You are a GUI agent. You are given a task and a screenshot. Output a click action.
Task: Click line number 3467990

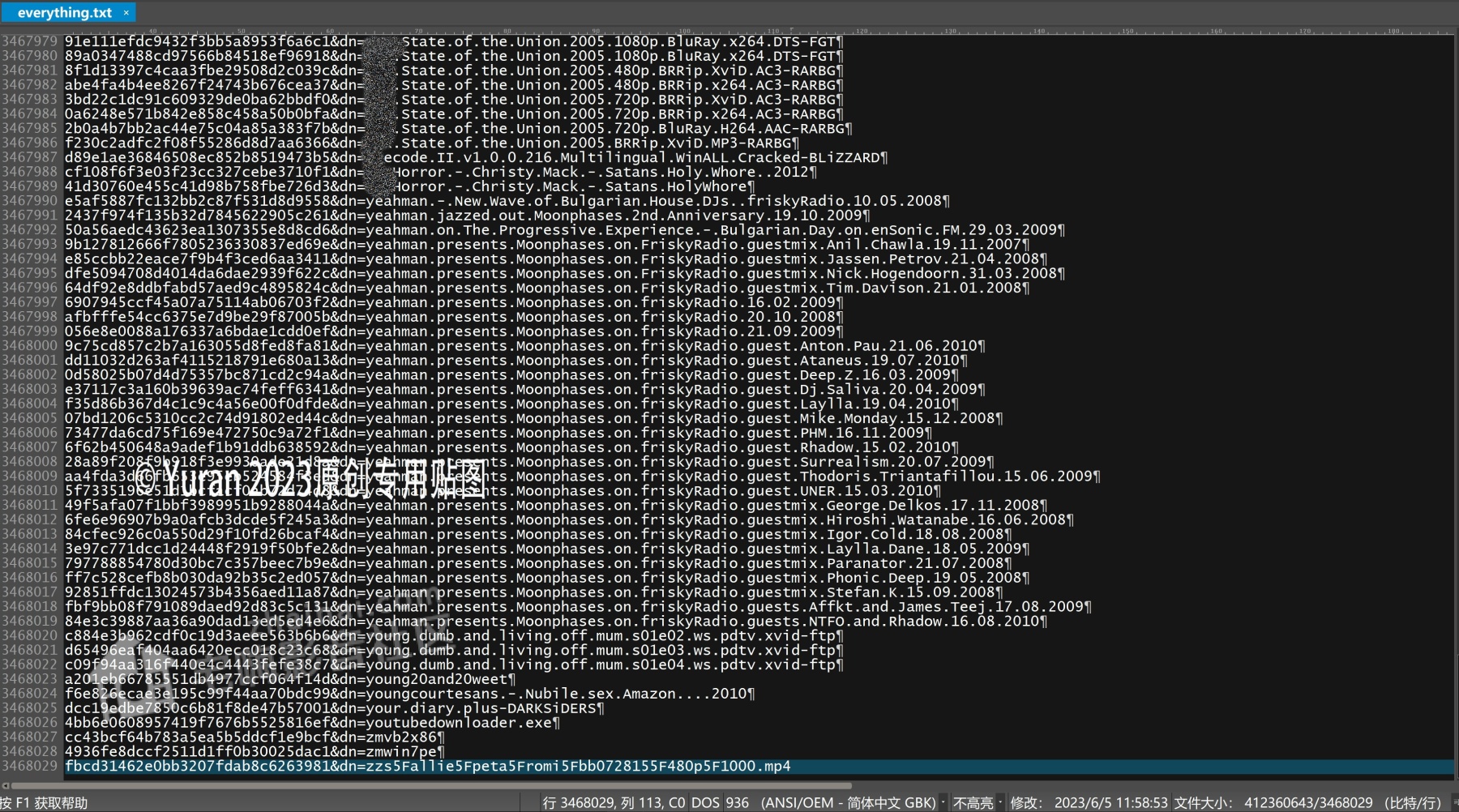pos(30,201)
